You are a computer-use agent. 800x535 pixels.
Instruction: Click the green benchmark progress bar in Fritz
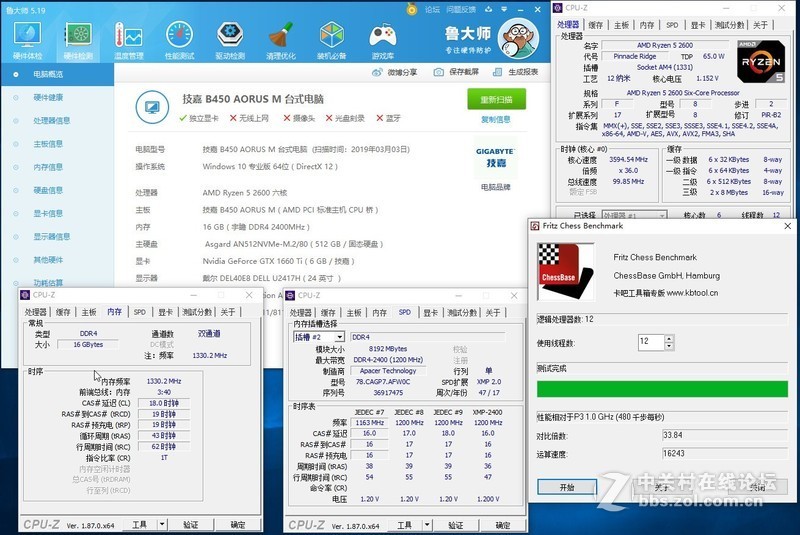662,389
